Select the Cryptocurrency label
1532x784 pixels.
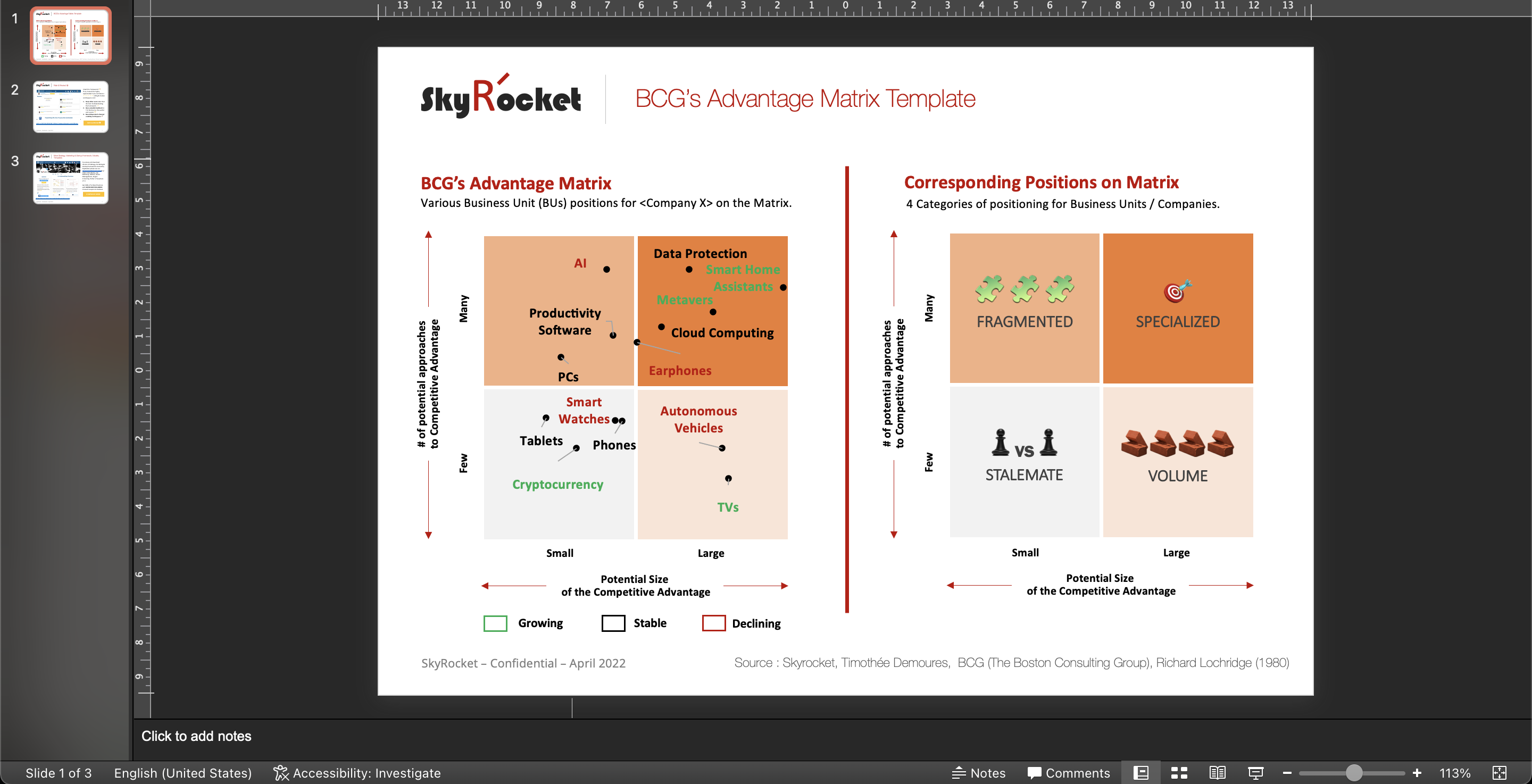[557, 485]
